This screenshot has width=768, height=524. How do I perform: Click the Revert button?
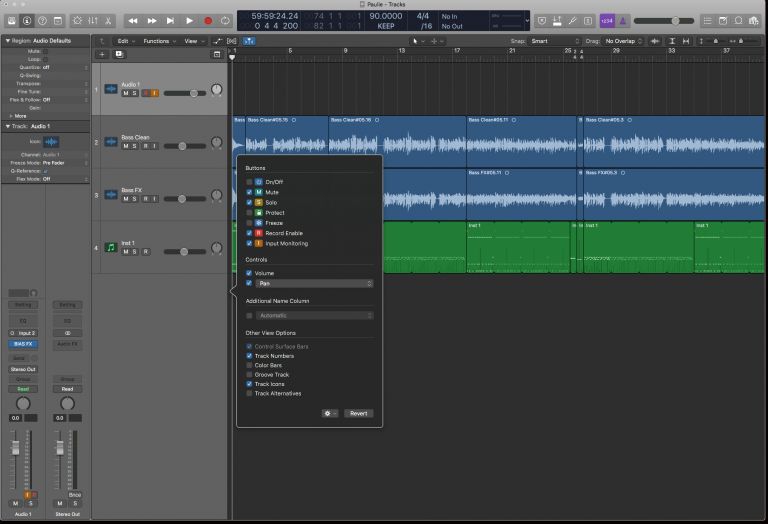point(359,413)
